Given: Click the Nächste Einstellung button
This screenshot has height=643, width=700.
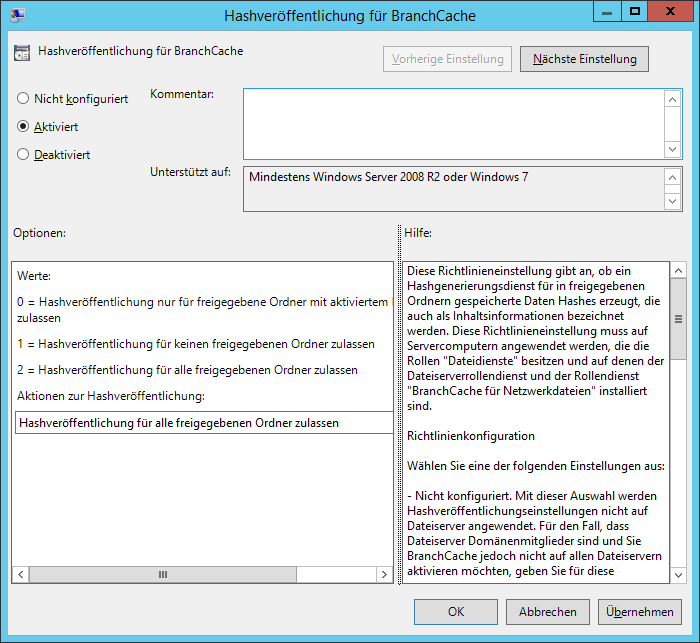Looking at the screenshot, I should [x=584, y=59].
